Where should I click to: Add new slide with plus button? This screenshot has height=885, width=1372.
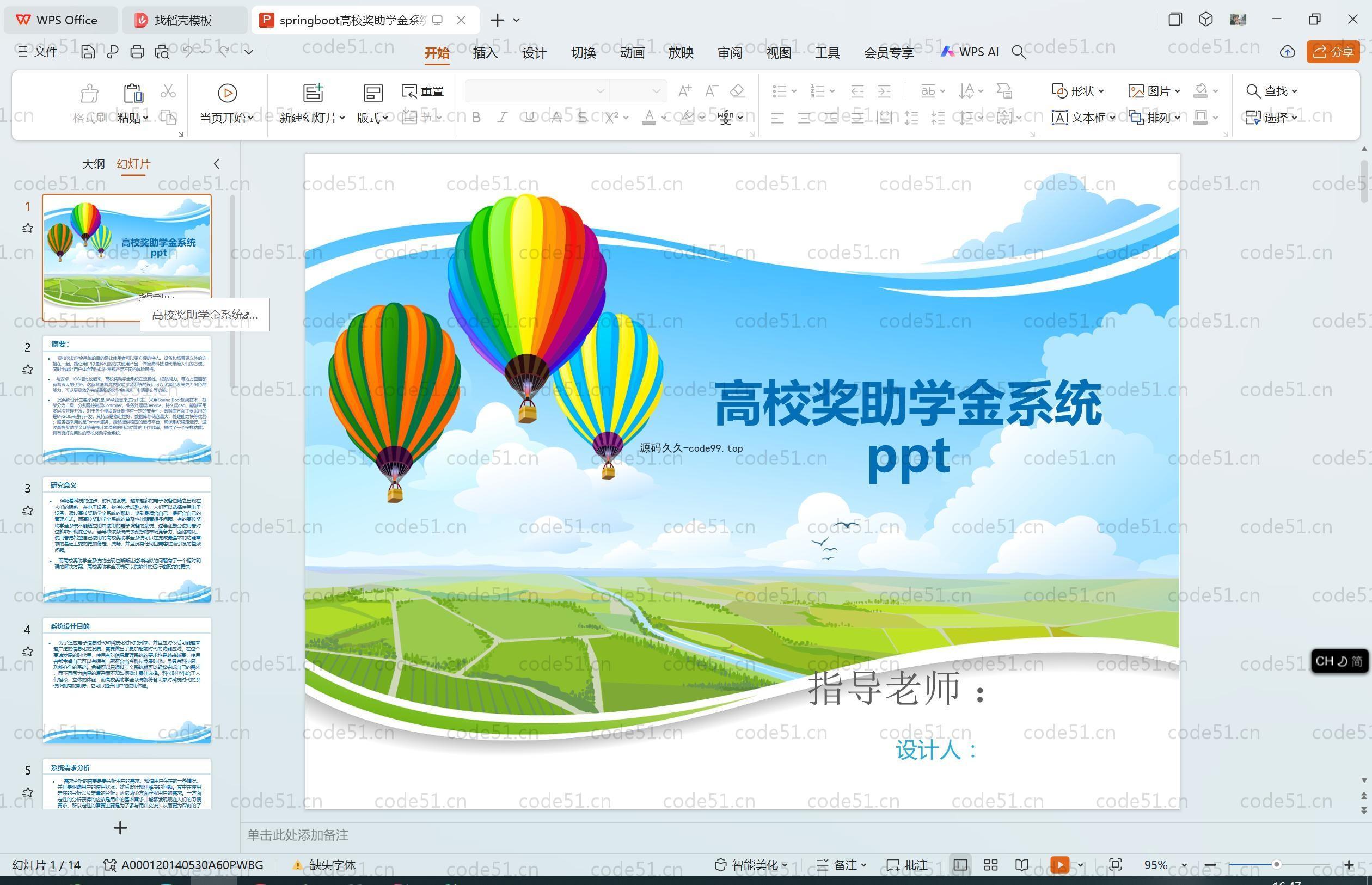click(x=120, y=827)
